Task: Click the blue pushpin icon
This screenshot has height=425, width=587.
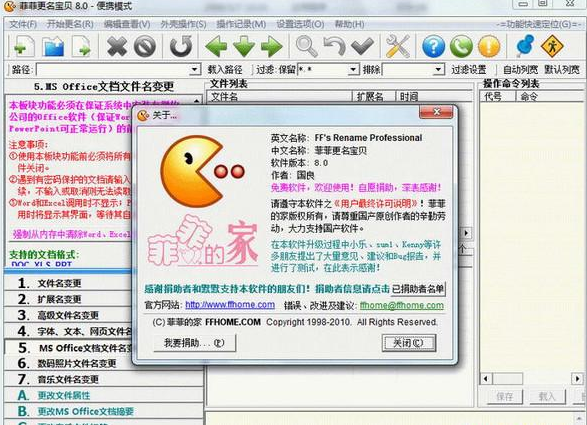Action: [525, 46]
